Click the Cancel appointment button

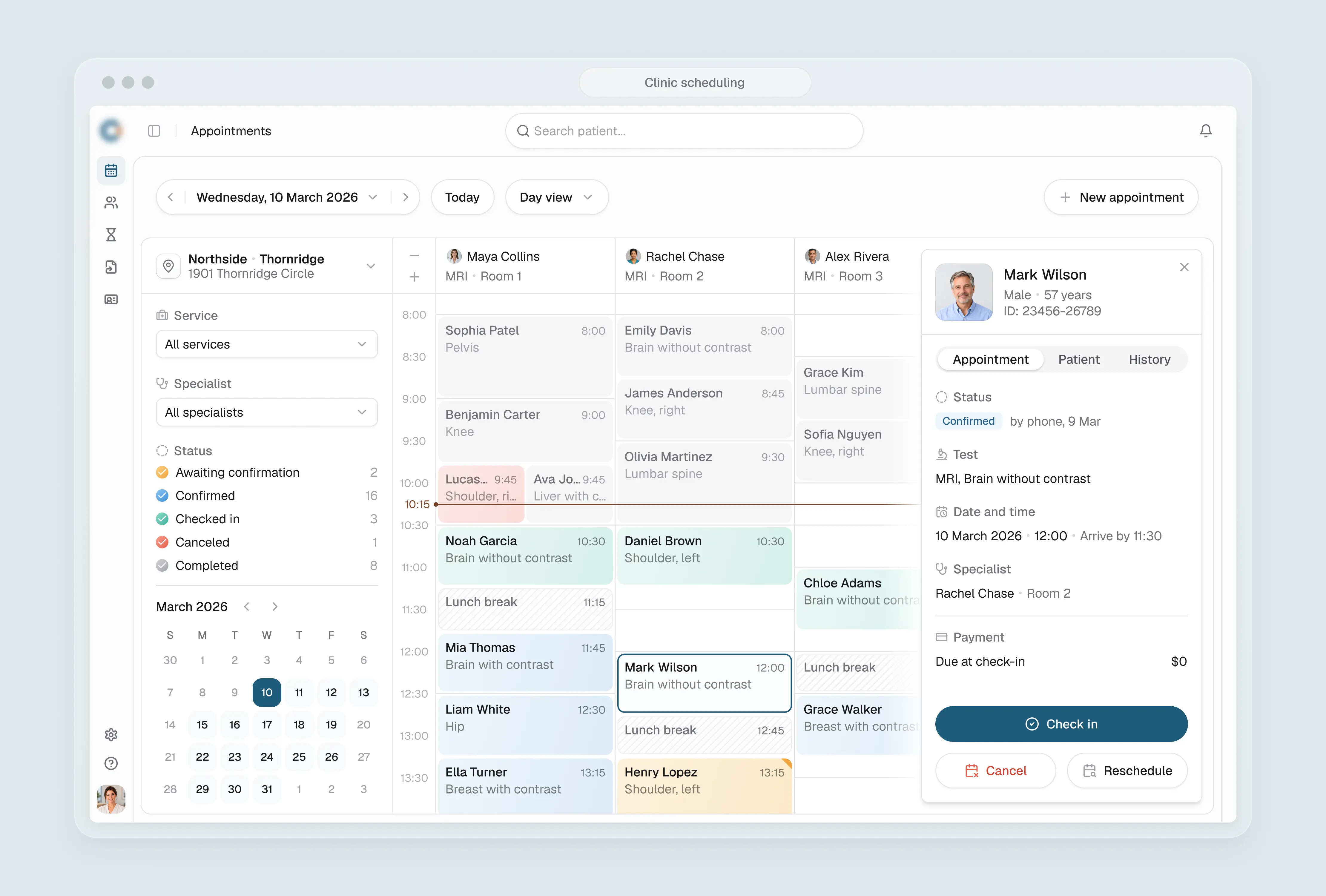click(x=996, y=771)
